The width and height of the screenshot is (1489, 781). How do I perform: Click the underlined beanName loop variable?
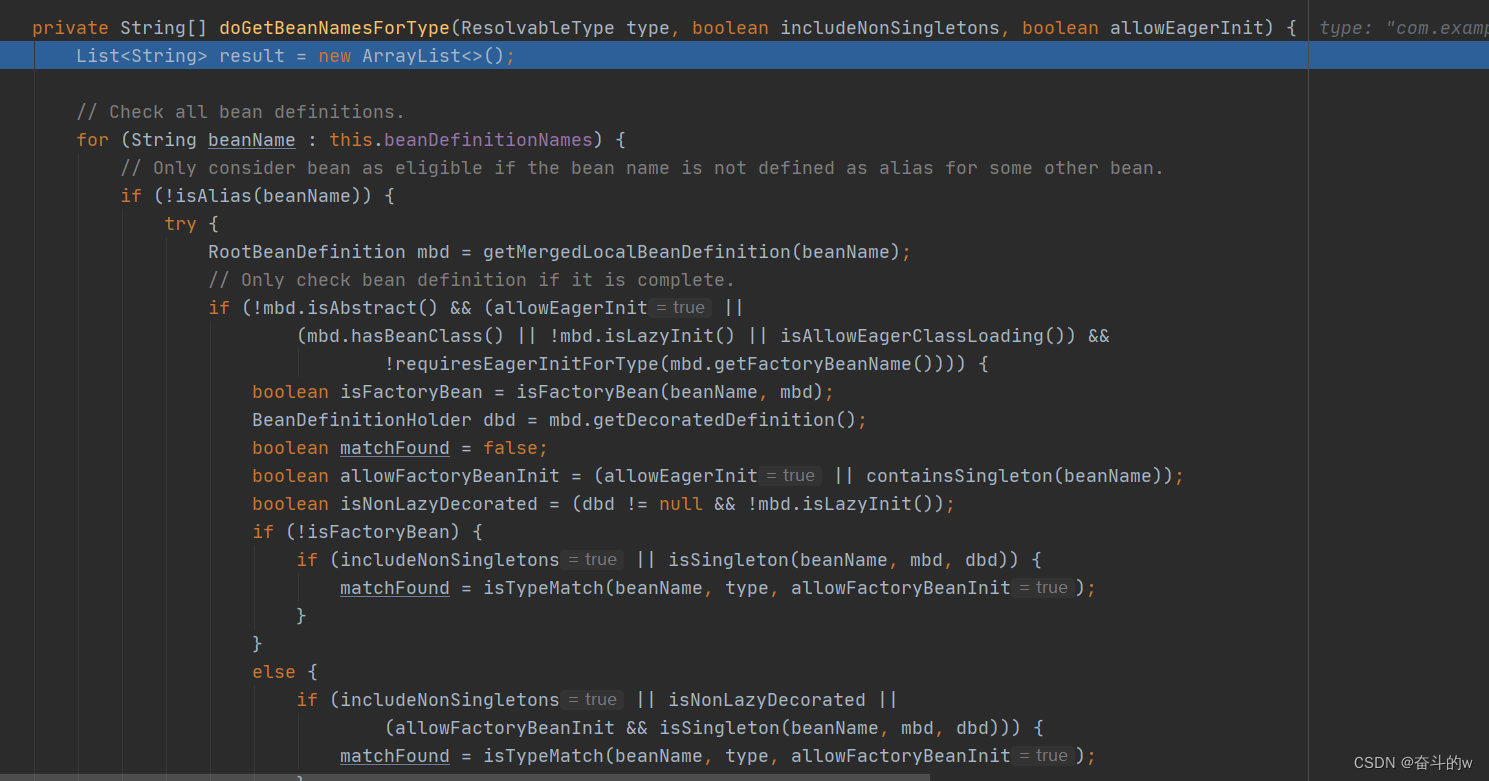251,139
